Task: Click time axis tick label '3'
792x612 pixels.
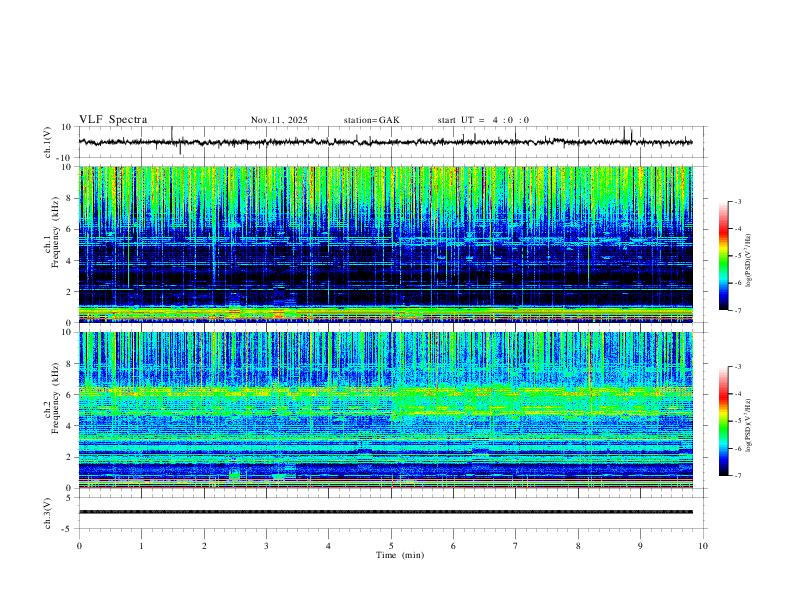Action: pyautogui.click(x=266, y=546)
